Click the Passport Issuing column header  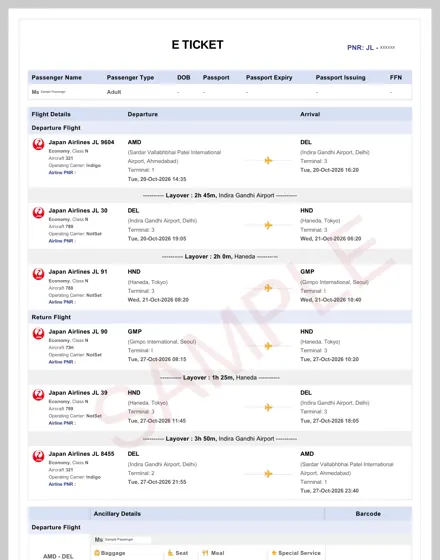340,78
